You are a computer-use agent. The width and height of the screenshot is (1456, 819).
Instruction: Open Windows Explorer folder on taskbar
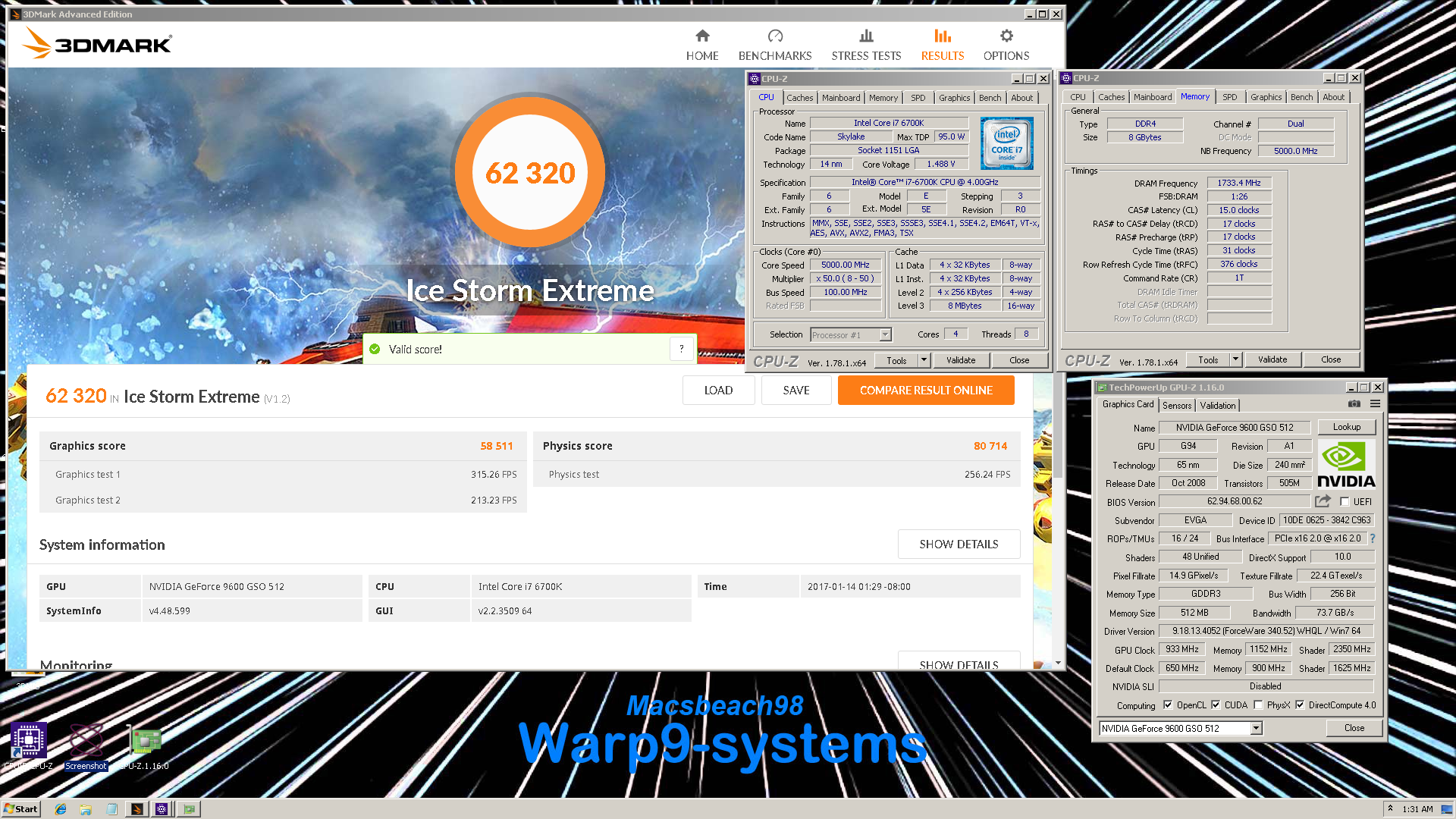coord(86,809)
